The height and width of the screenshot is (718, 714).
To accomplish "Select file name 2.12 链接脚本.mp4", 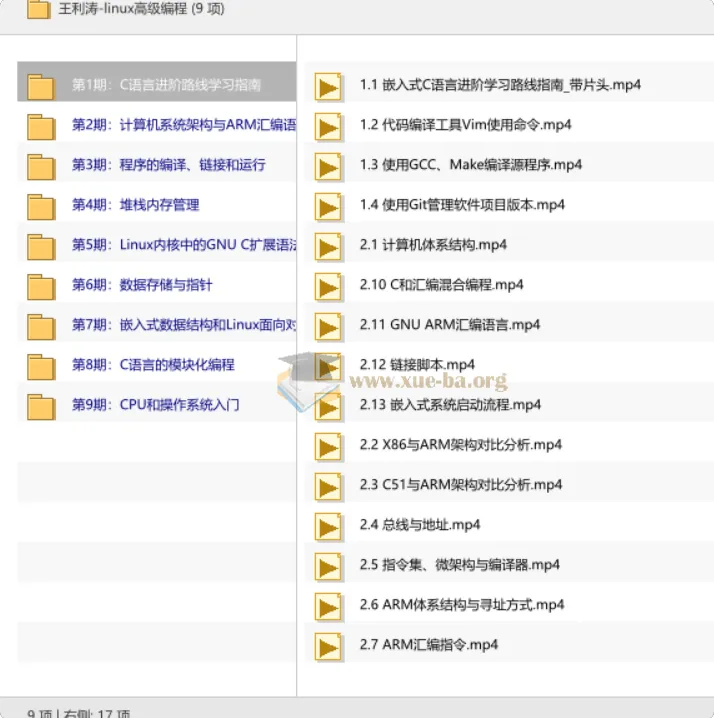I will coord(417,364).
